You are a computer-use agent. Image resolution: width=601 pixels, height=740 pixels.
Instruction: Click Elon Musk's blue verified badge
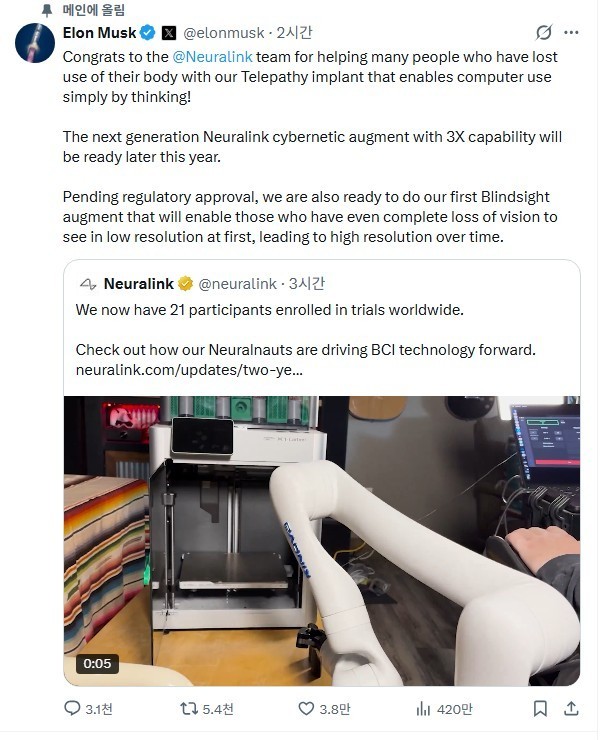coord(148,33)
